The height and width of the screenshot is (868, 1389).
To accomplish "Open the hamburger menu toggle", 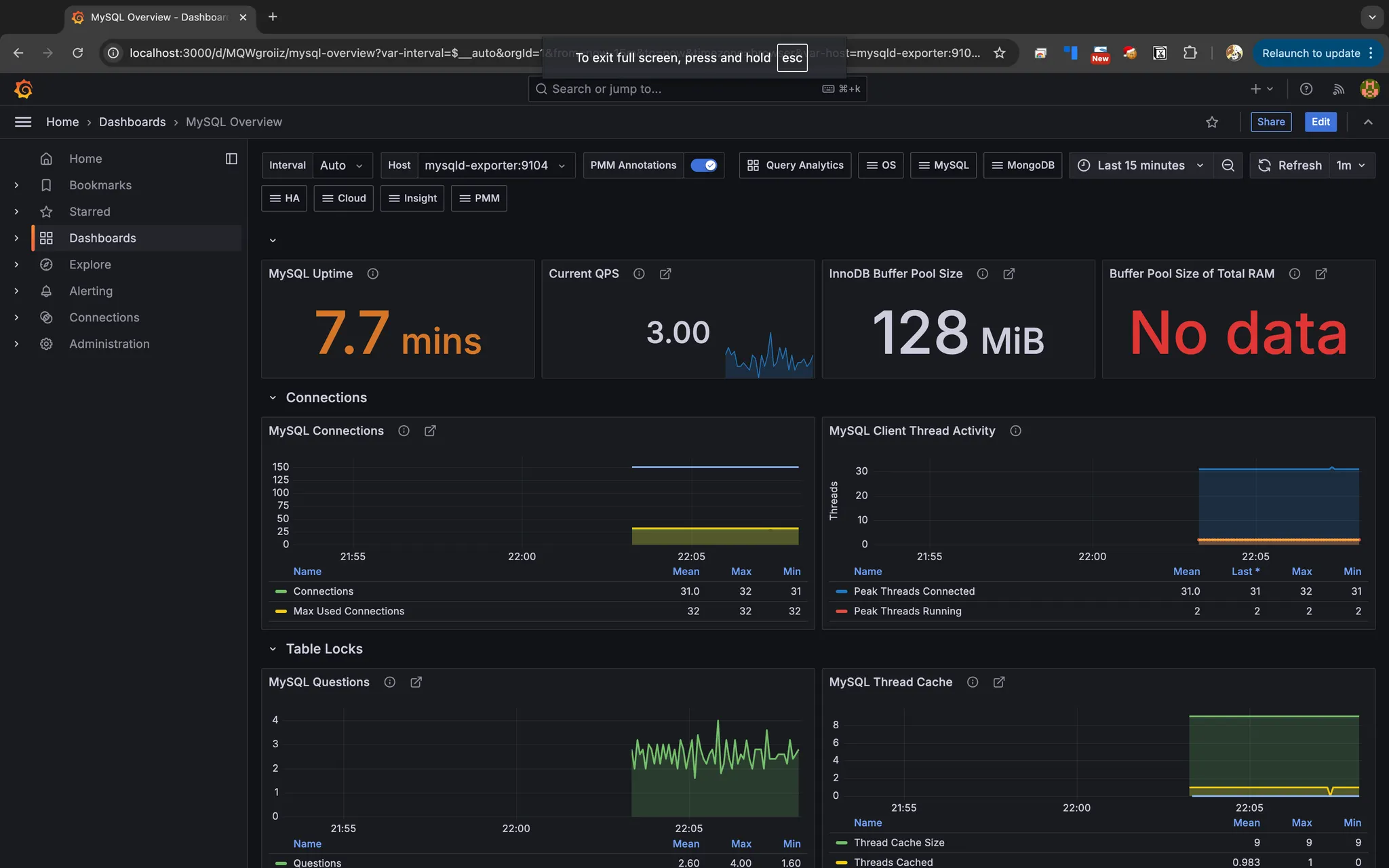I will click(23, 122).
